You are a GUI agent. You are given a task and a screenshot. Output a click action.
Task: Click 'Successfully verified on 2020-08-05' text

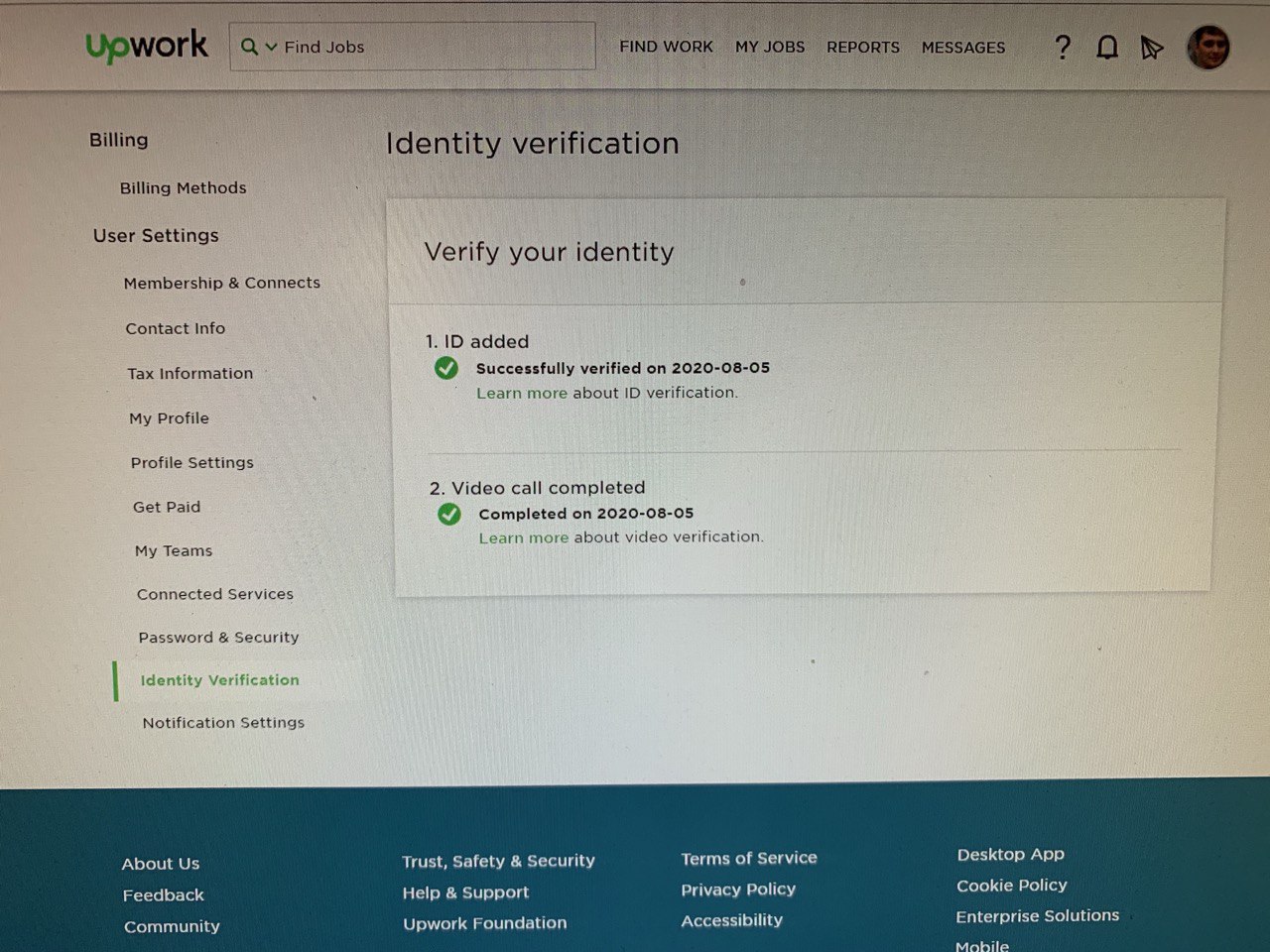(x=623, y=368)
